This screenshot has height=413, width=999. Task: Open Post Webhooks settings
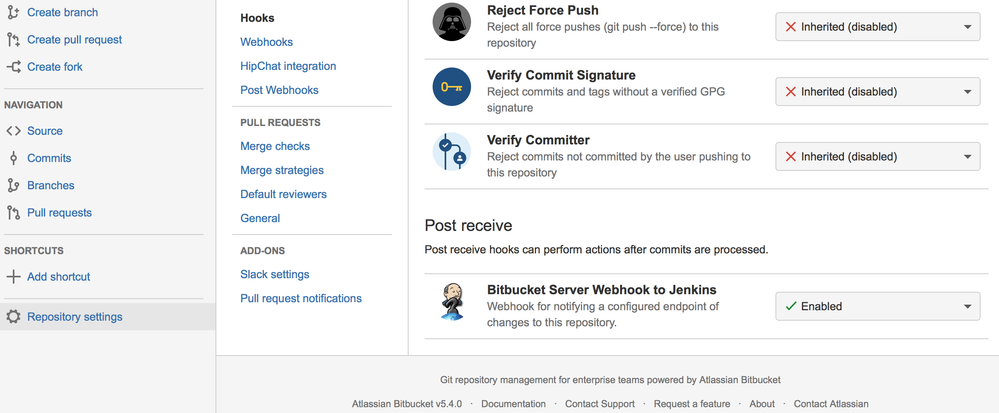(x=279, y=91)
